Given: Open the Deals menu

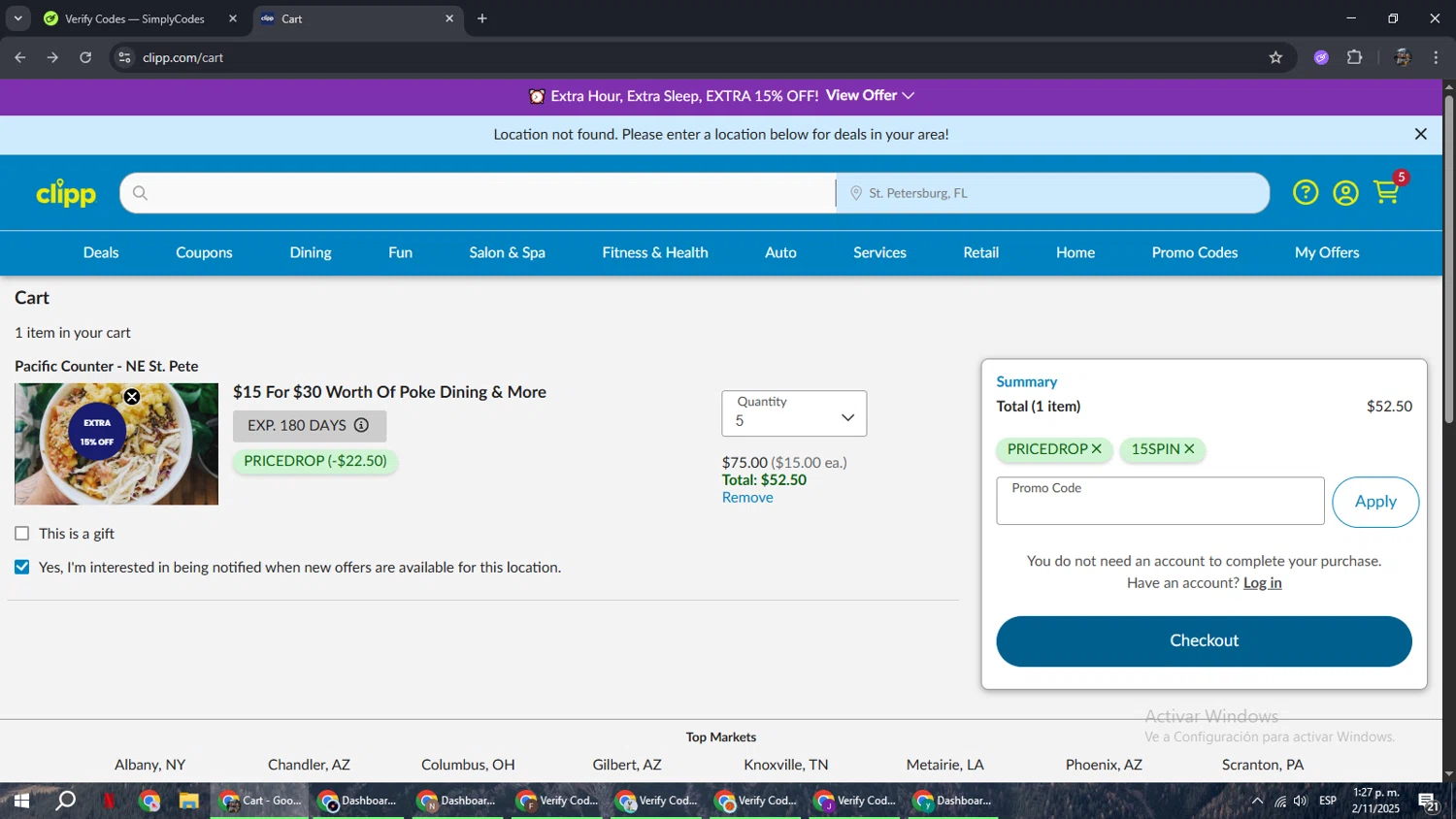Looking at the screenshot, I should tap(101, 252).
